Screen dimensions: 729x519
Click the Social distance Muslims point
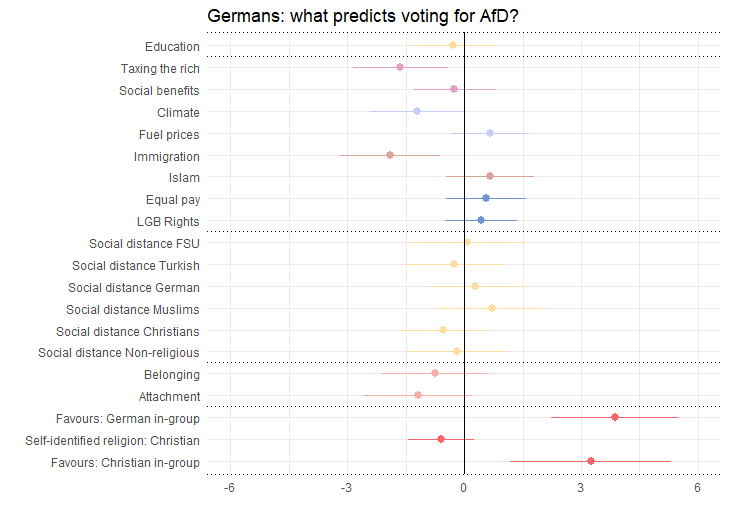click(x=492, y=308)
